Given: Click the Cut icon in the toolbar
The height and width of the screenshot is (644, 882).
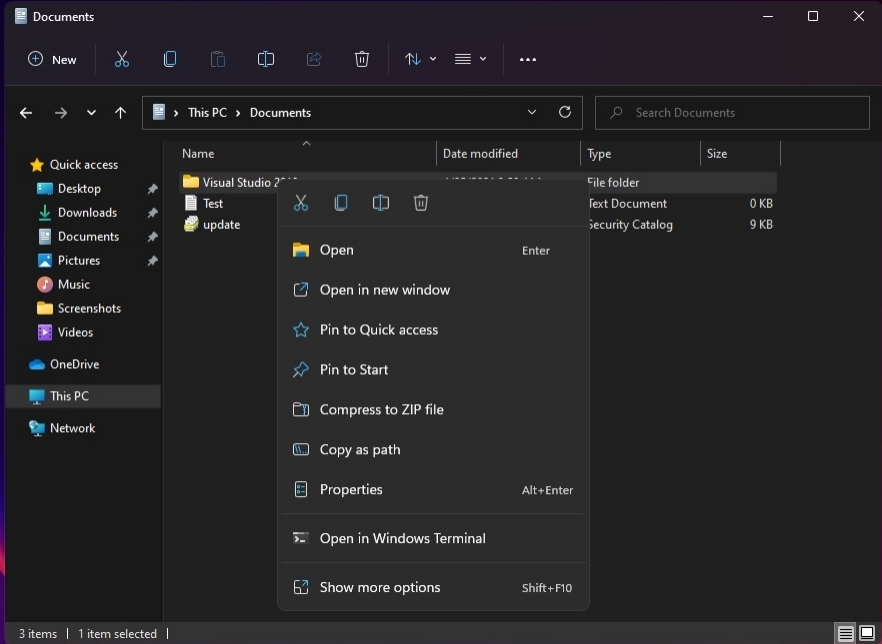Looking at the screenshot, I should click(122, 59).
